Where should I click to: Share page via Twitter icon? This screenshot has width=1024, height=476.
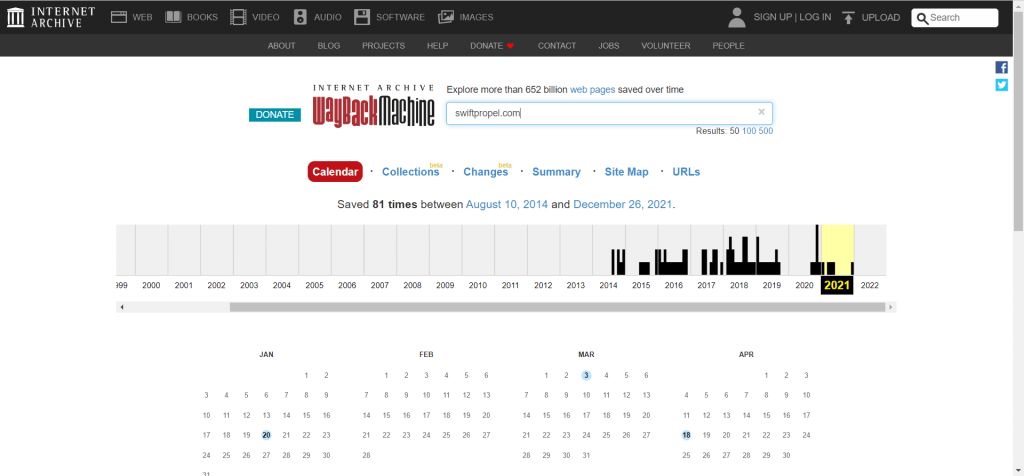click(x=1001, y=85)
